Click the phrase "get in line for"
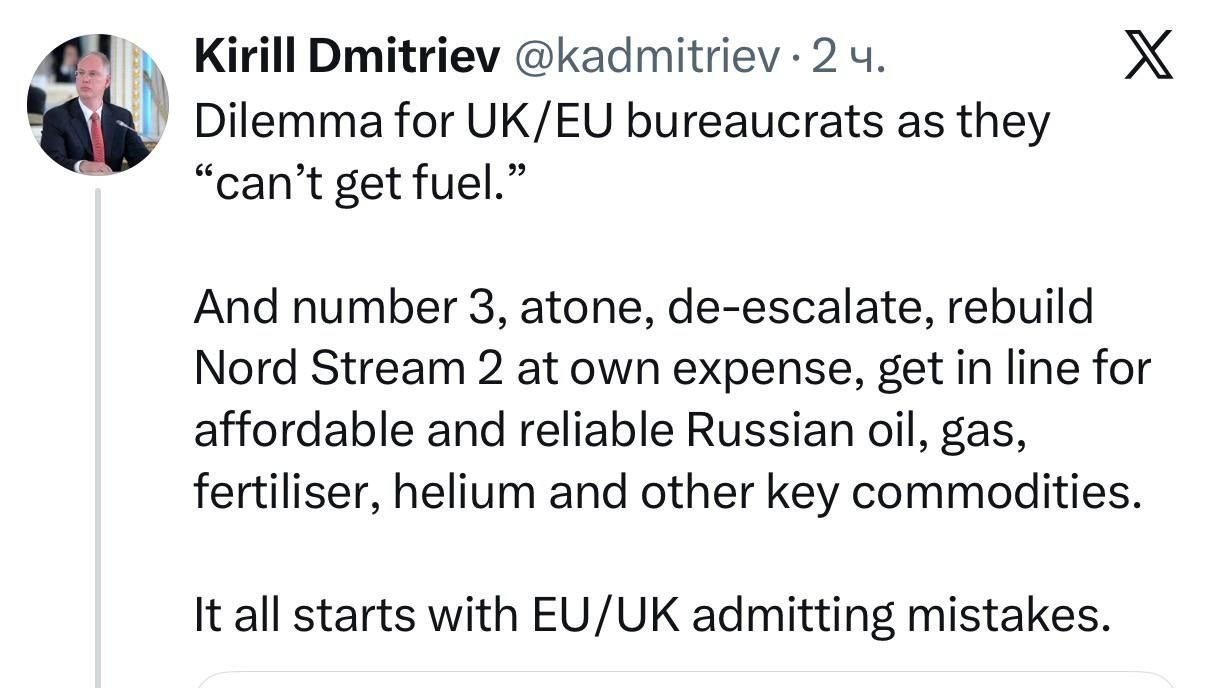Screen dimensions: 1206x688 click(1014, 369)
